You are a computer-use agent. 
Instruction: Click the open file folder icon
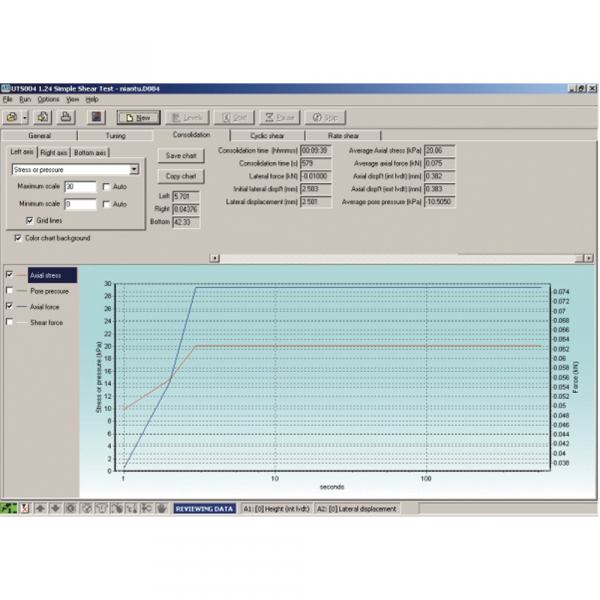[x=11, y=117]
